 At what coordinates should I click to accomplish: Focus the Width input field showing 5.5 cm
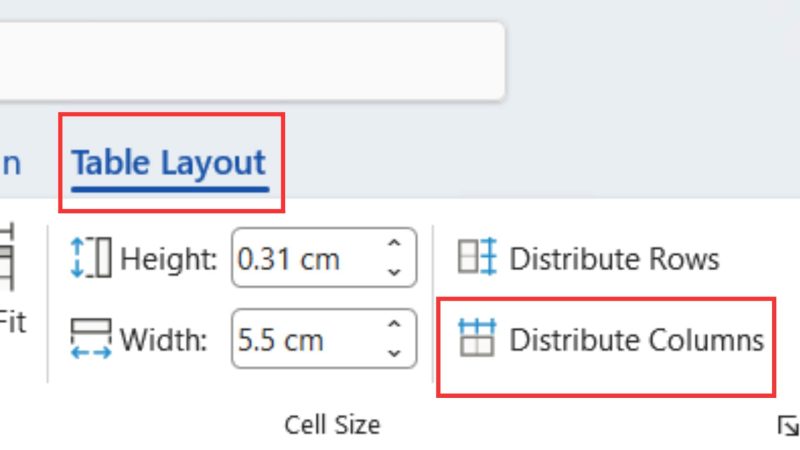(324, 339)
